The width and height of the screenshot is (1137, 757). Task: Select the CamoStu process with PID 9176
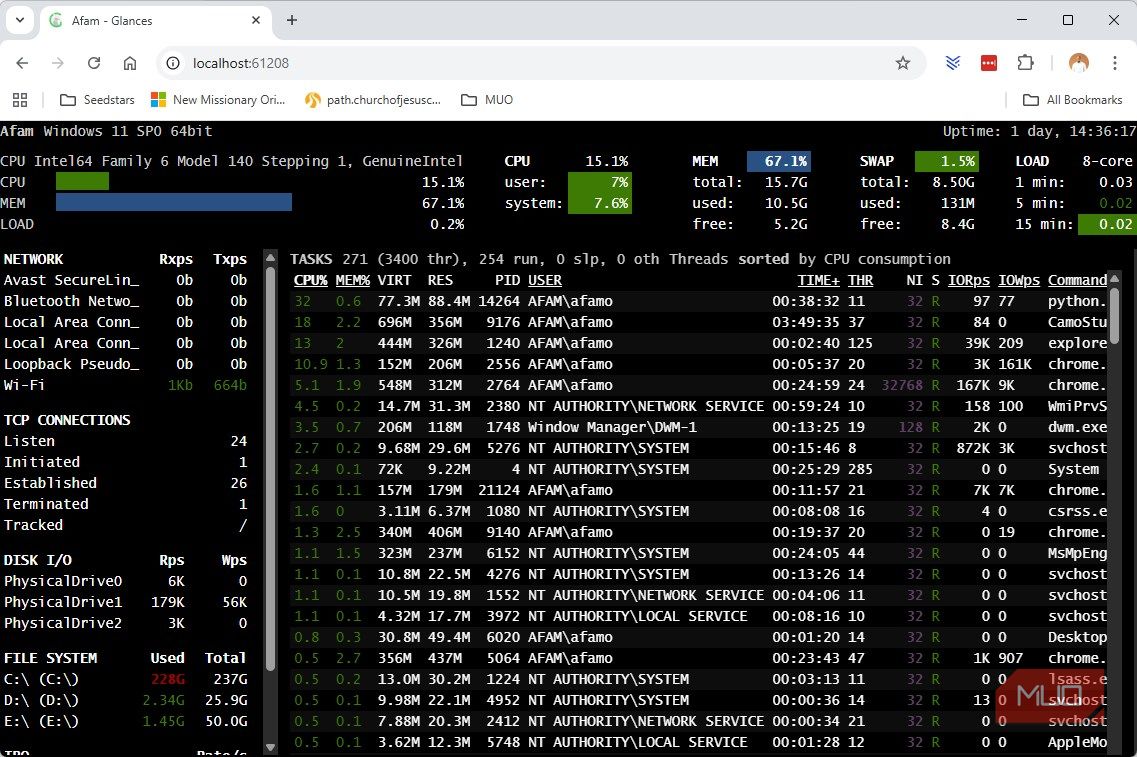tap(700, 322)
